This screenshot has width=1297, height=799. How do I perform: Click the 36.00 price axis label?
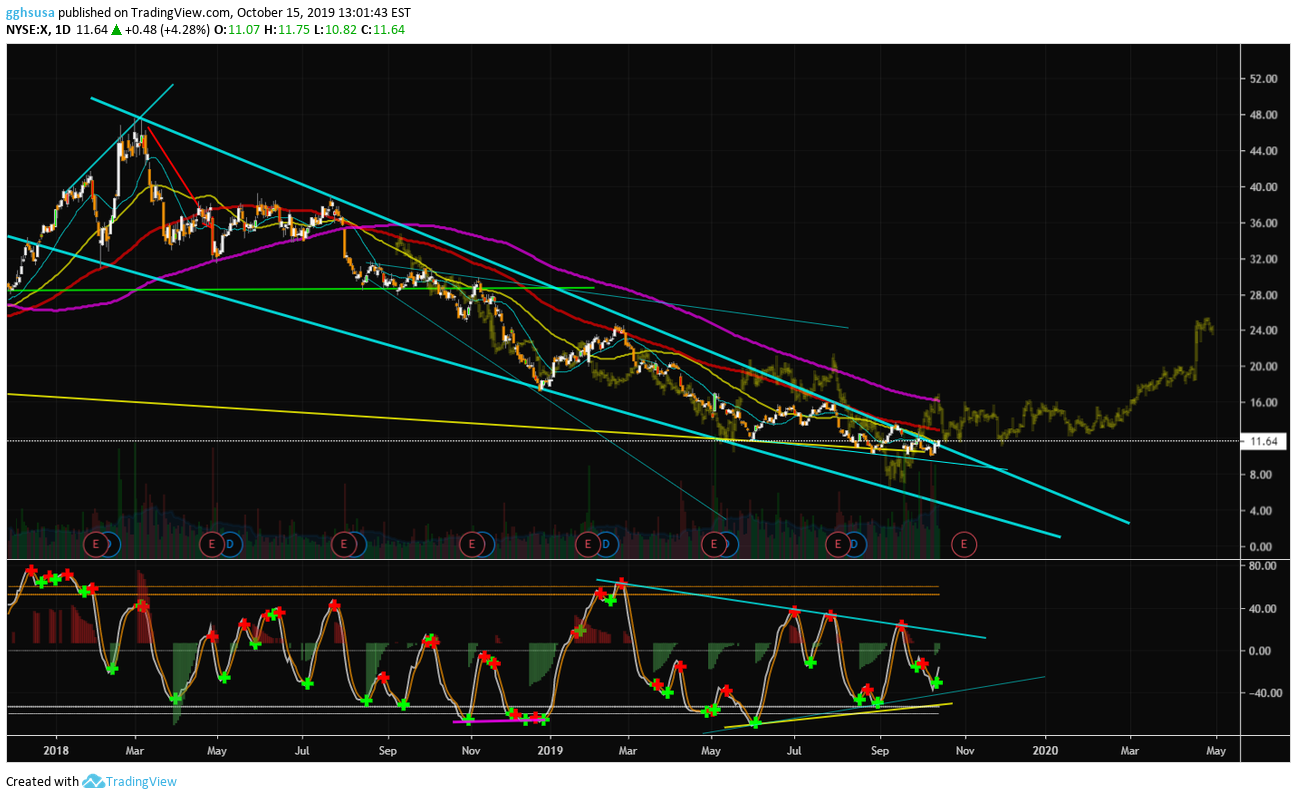coord(1264,223)
